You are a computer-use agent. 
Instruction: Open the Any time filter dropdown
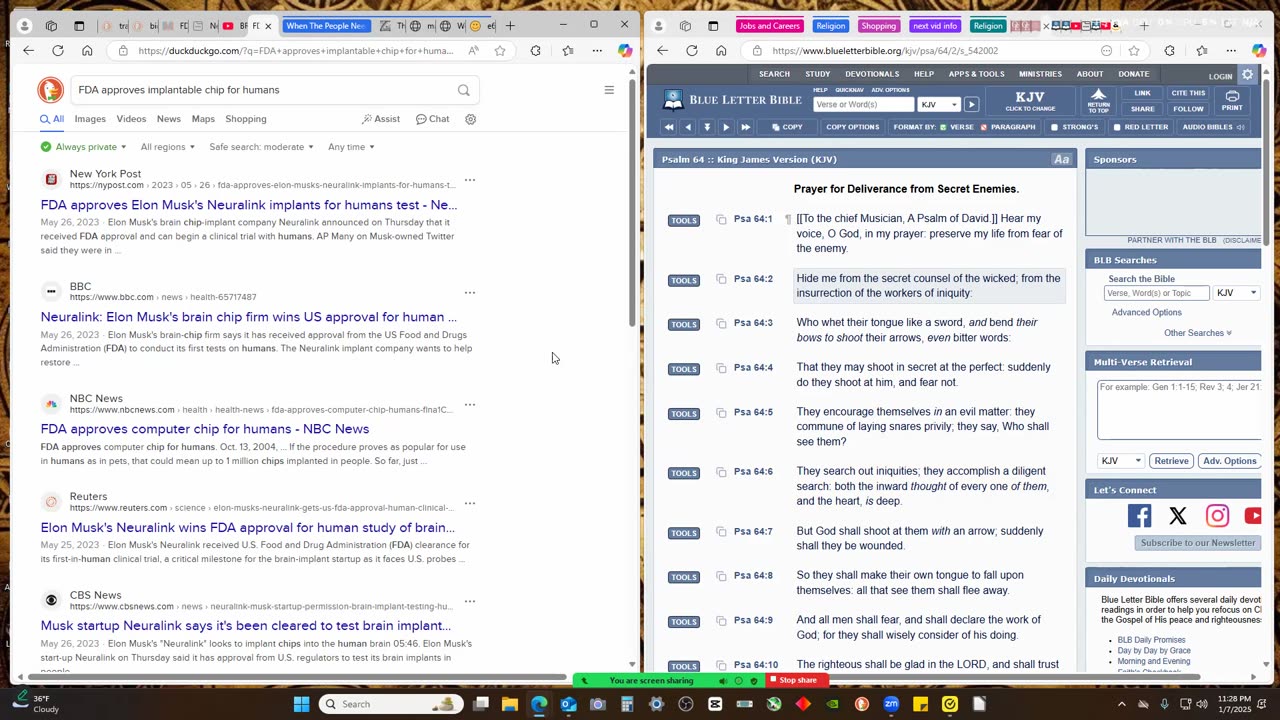coord(350,147)
